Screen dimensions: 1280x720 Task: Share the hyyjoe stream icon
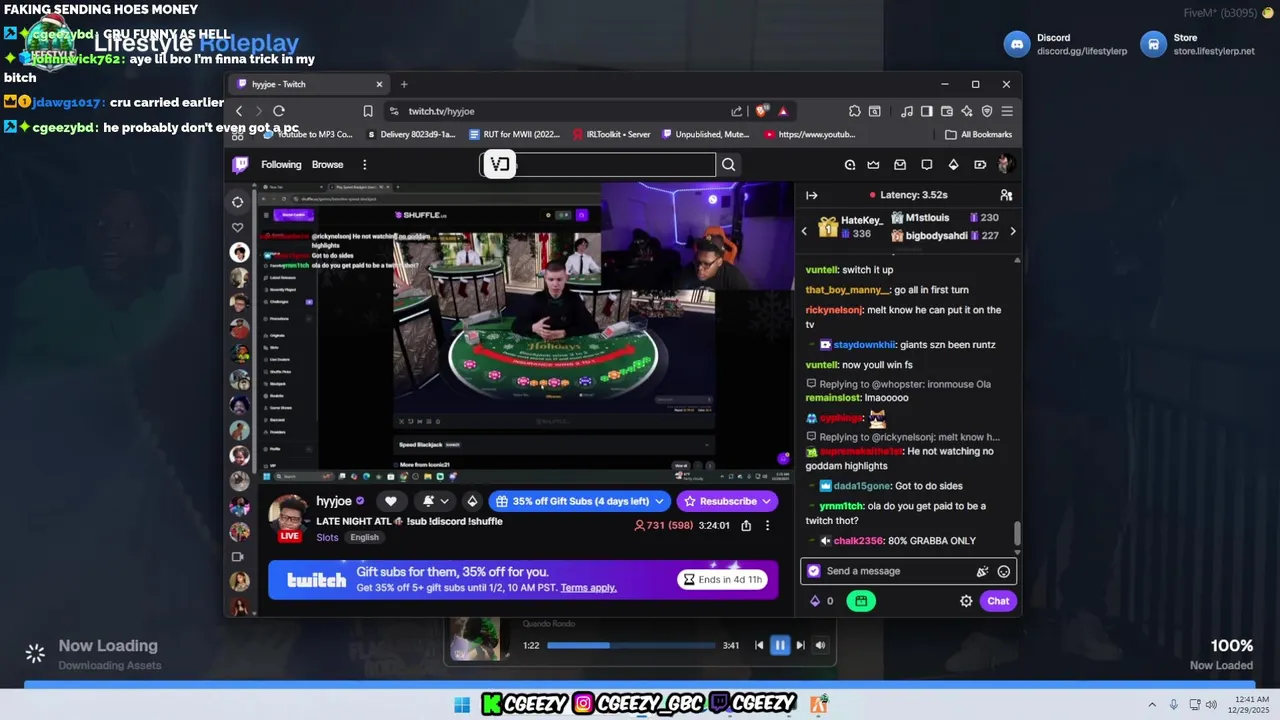point(746,525)
